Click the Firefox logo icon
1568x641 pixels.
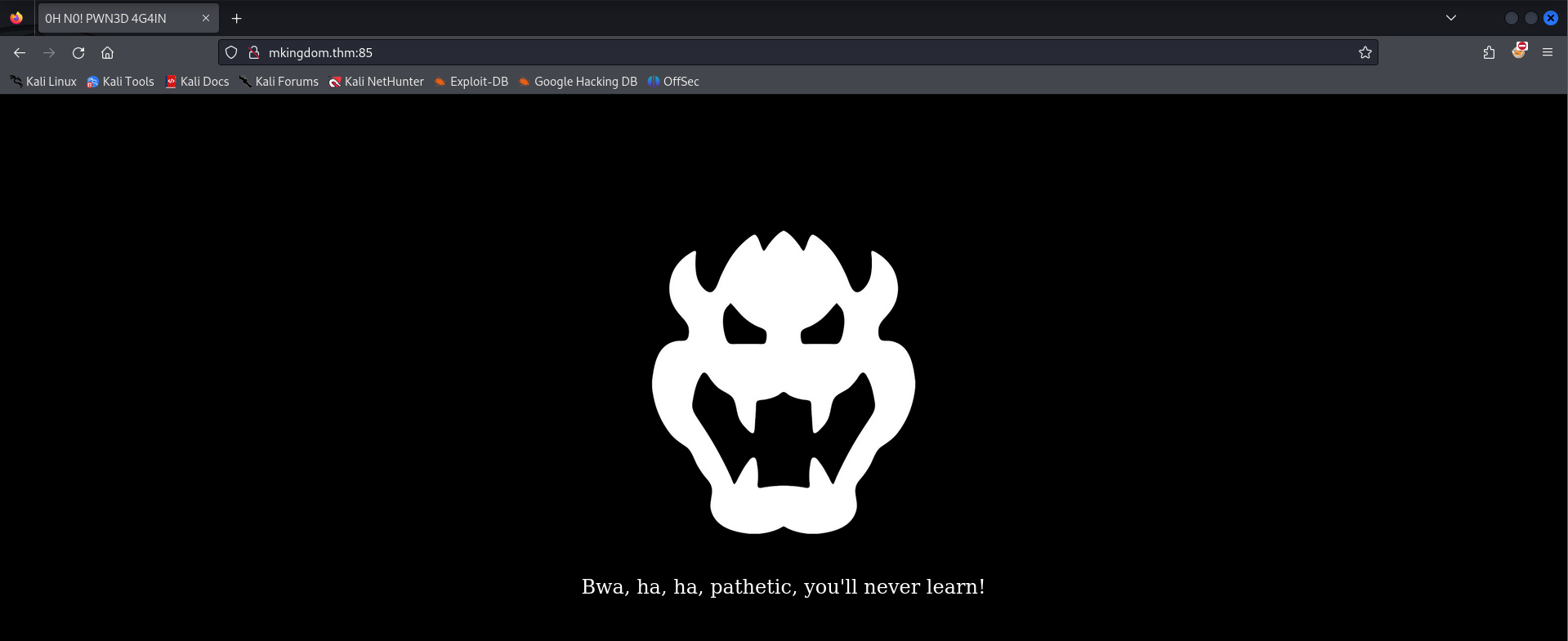[16, 18]
